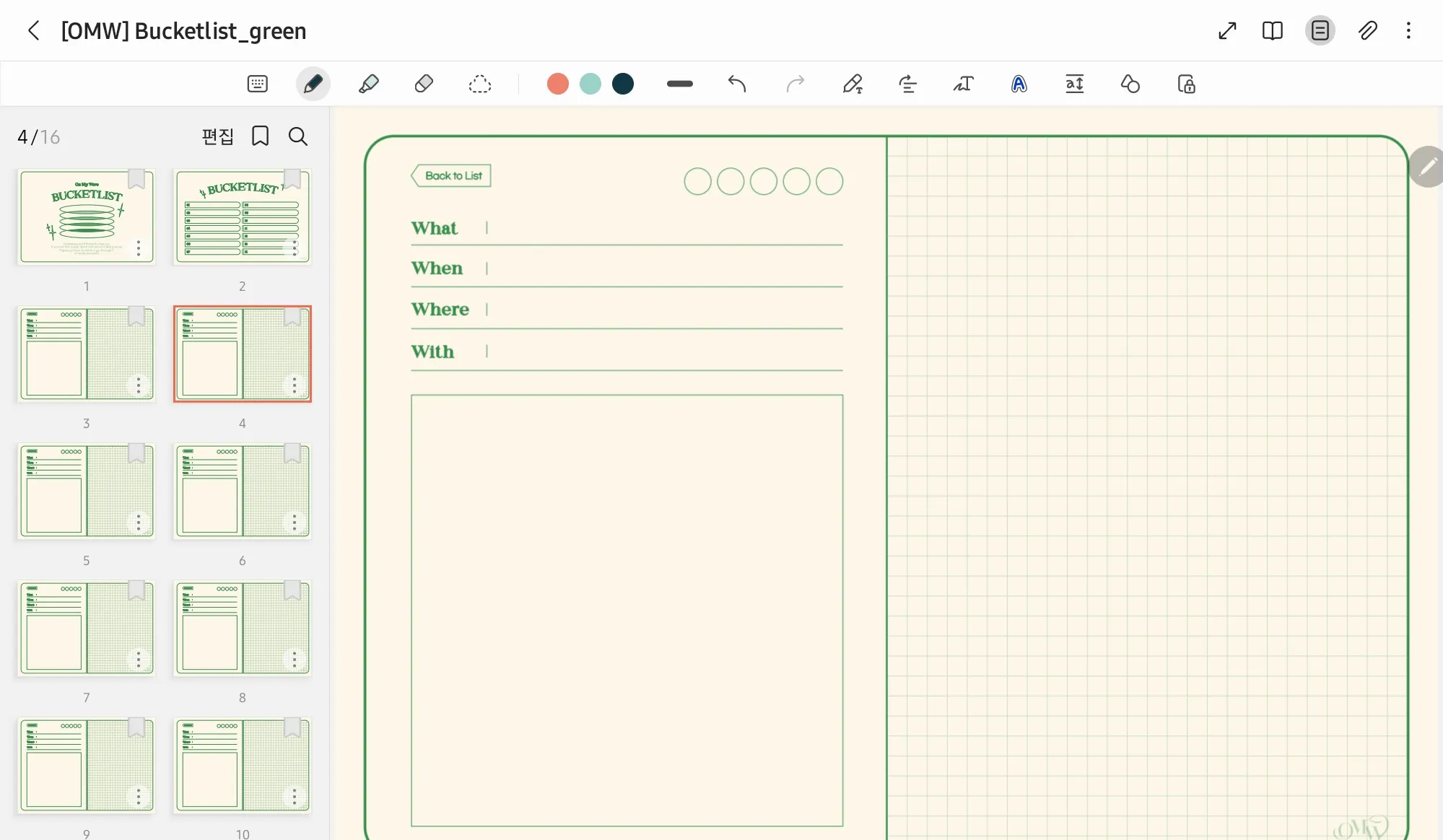1443x840 pixels.
Task: Click the attachment paperclip icon
Action: coord(1367,30)
